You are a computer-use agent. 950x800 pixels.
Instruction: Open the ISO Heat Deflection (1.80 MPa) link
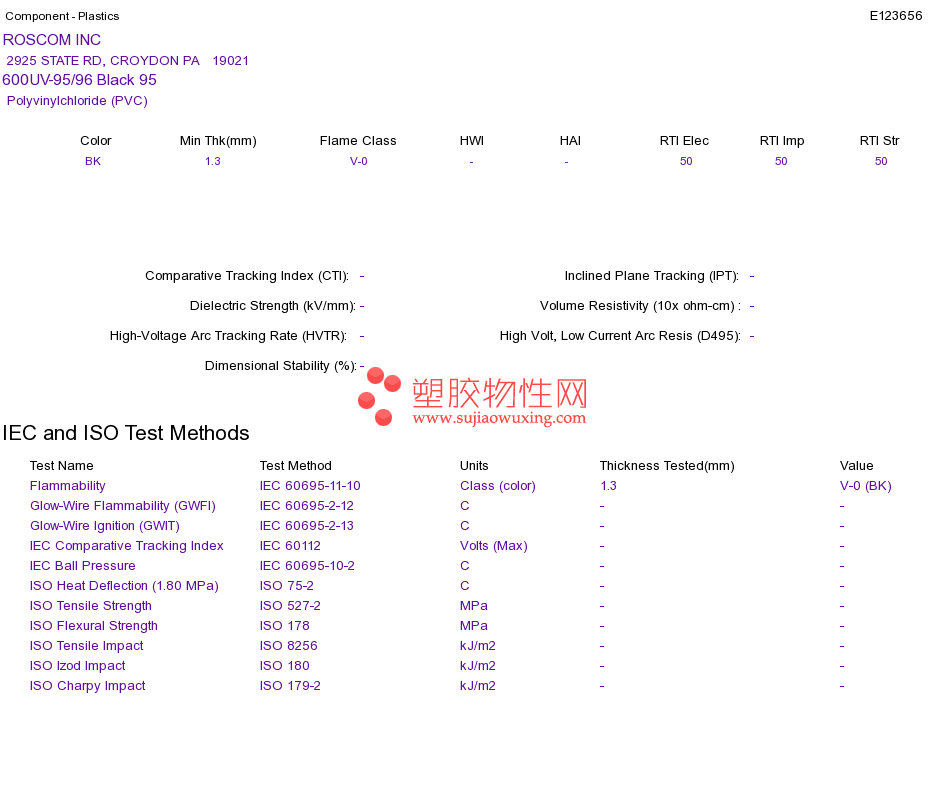[124, 585]
